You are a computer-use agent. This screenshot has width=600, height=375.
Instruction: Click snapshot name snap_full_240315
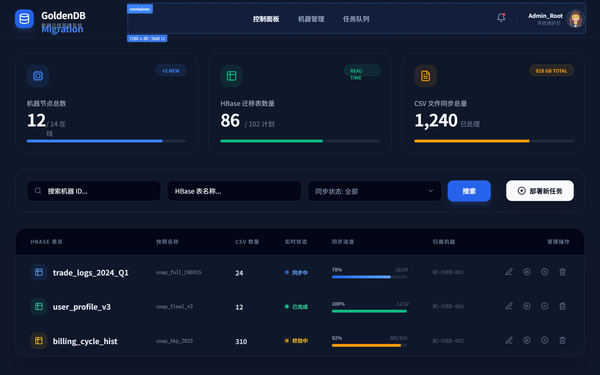(x=179, y=272)
